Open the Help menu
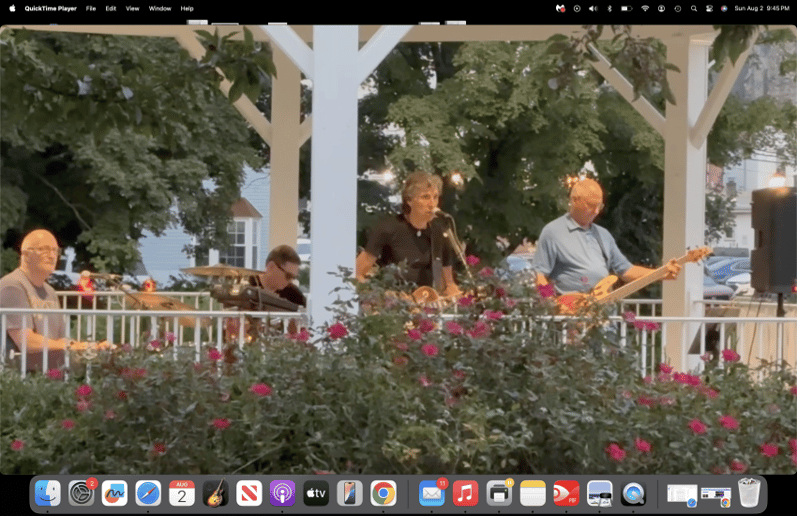 pyautogui.click(x=187, y=9)
